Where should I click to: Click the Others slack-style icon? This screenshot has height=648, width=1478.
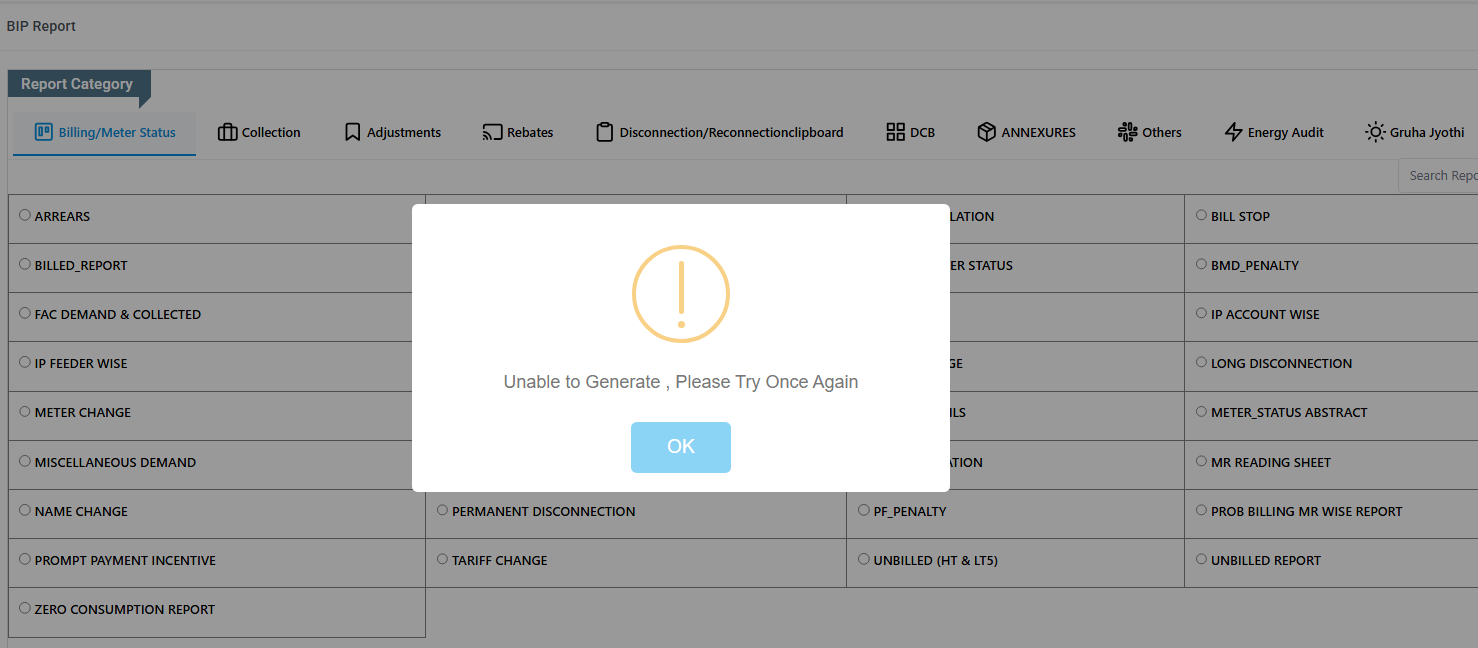point(1127,132)
